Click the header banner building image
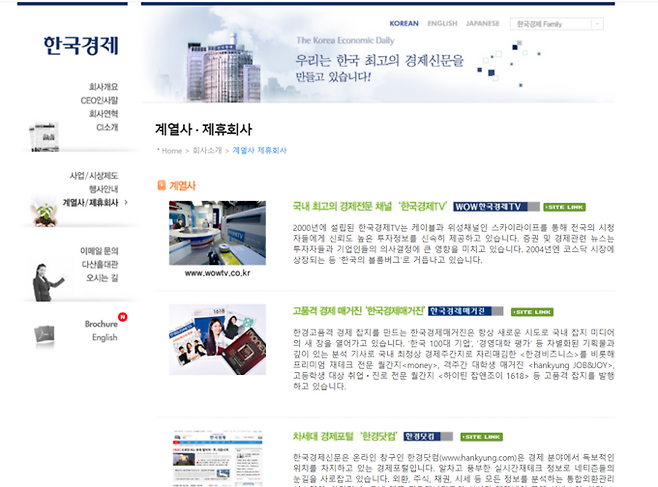Viewport: 658px width, 487px height. point(223,69)
